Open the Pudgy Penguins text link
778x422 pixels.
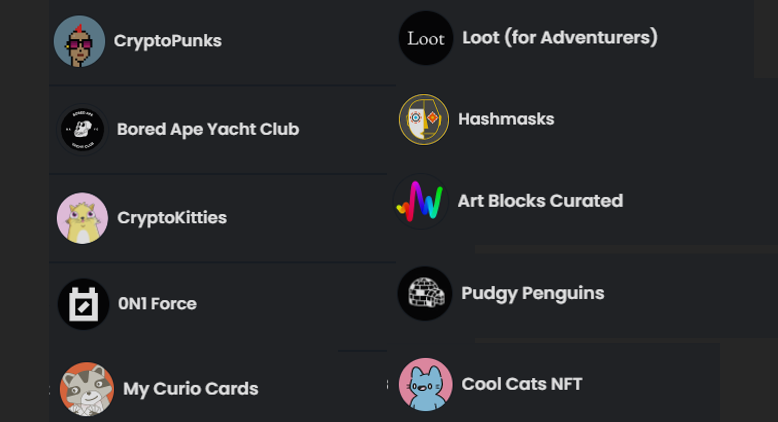click(x=533, y=294)
